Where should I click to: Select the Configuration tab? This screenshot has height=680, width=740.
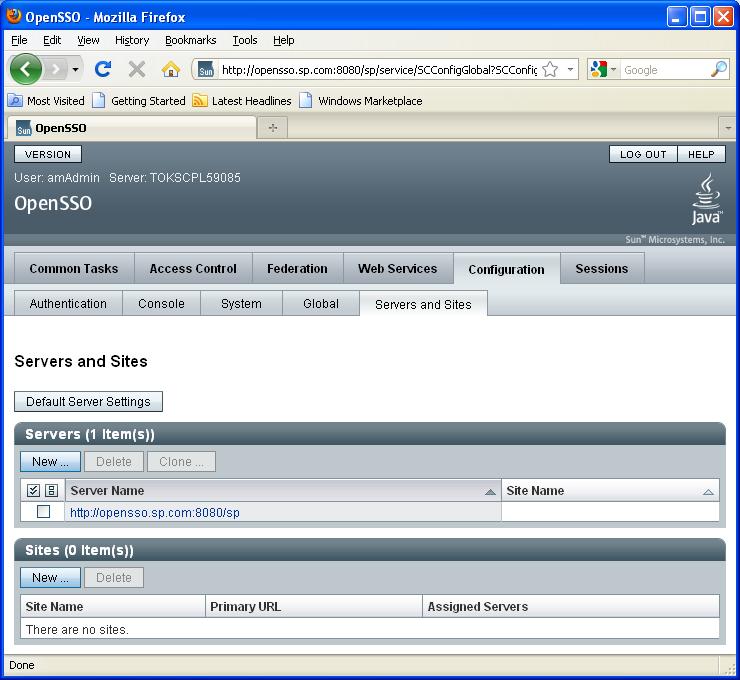[x=506, y=269]
